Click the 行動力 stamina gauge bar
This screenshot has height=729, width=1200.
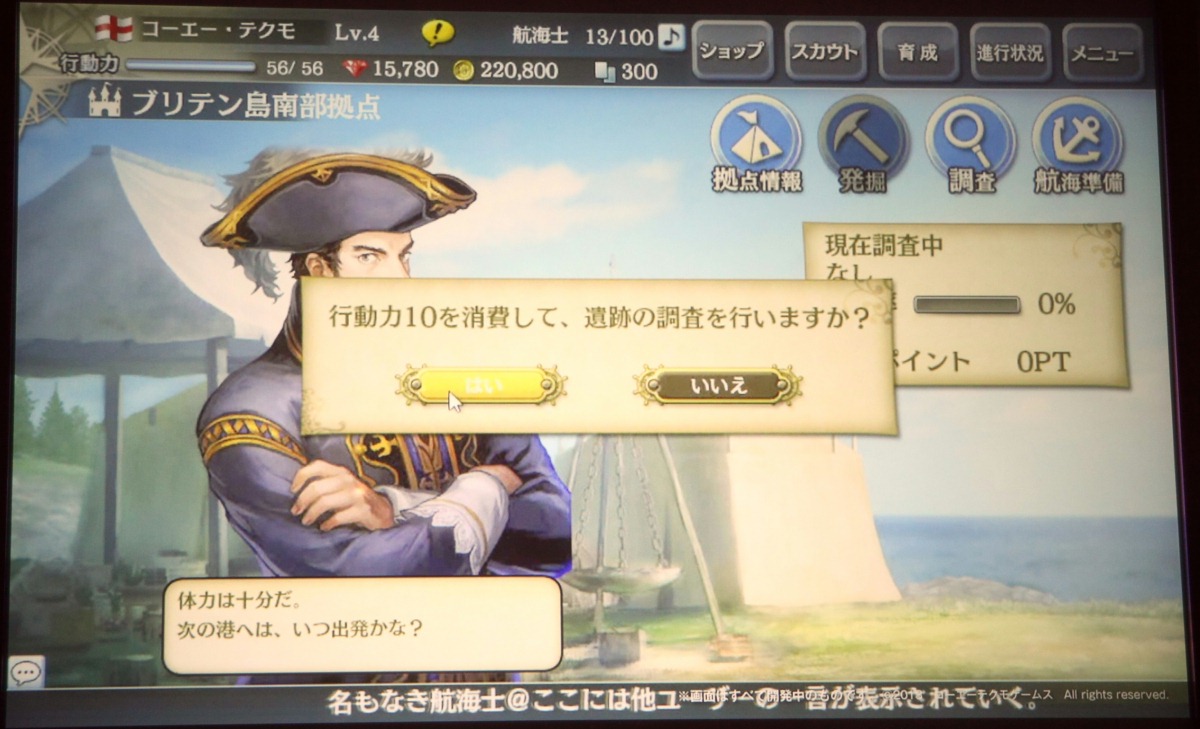[191, 67]
